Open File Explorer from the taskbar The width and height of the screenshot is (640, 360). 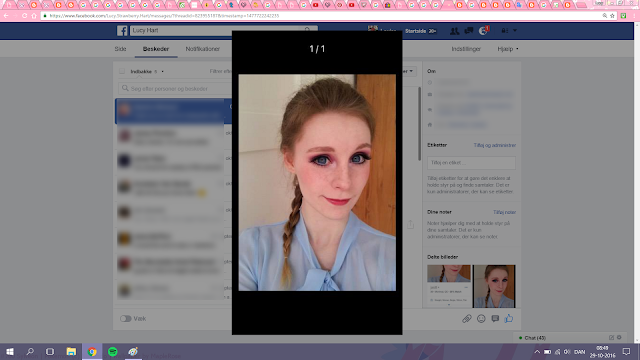click(x=71, y=351)
